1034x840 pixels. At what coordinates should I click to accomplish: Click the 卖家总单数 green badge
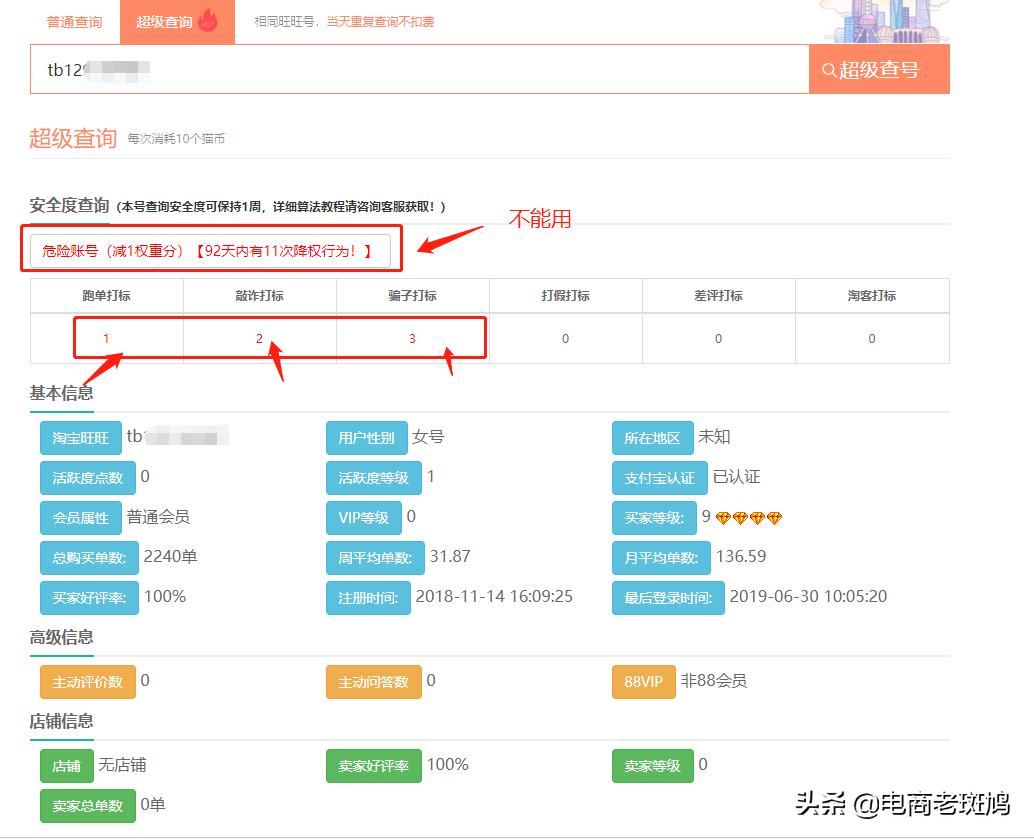coord(88,805)
